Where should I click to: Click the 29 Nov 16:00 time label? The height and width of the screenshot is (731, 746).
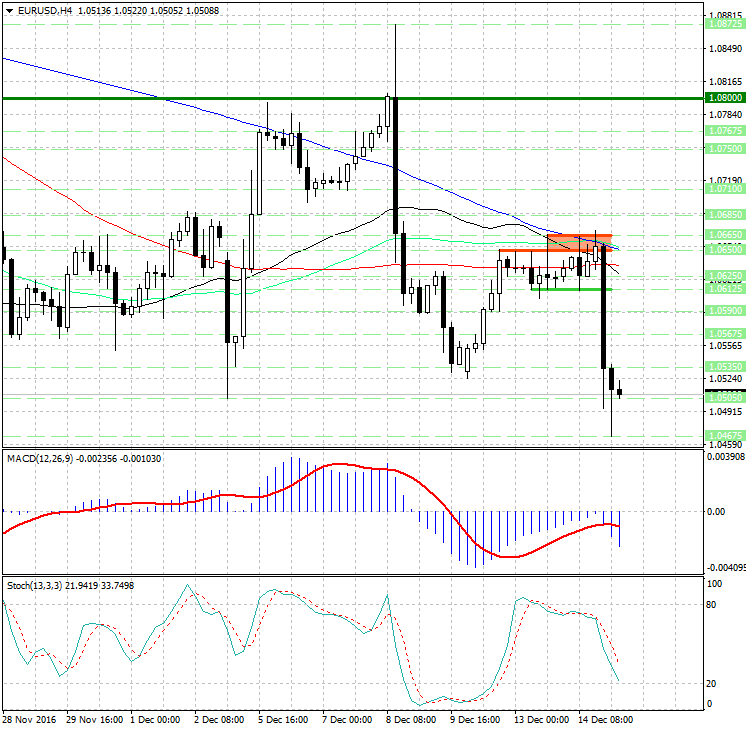point(95,720)
